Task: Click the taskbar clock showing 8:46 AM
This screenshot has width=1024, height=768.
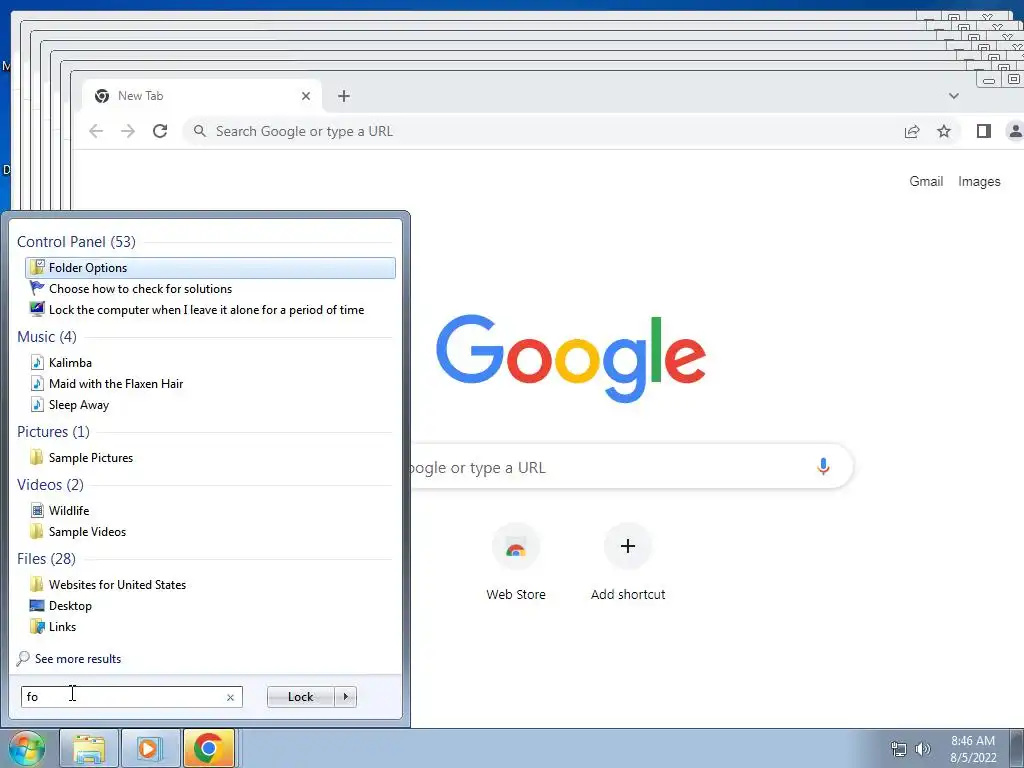Action: (973, 749)
